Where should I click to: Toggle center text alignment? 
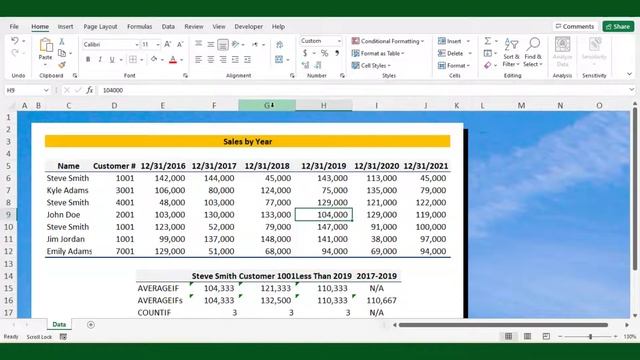(211, 60)
